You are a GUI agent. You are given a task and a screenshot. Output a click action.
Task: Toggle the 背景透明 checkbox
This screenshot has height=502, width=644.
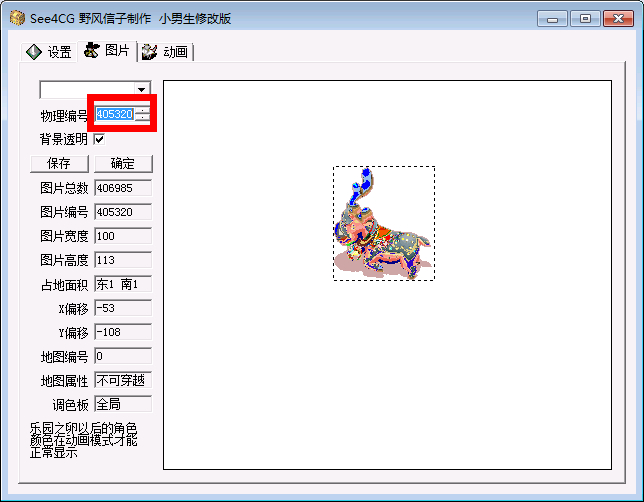pyautogui.click(x=99, y=139)
